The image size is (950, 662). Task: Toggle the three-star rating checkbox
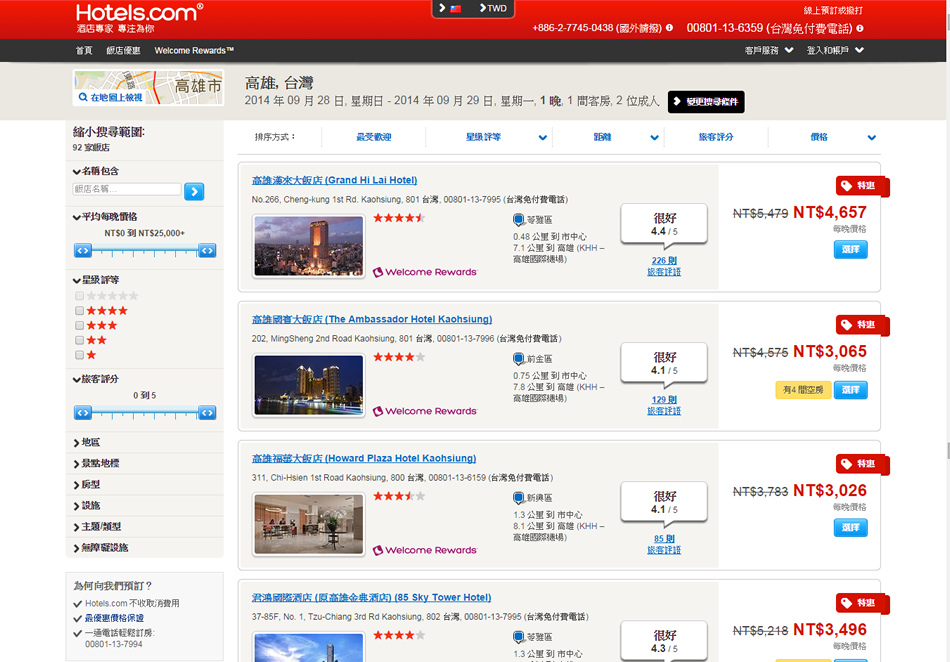79,325
